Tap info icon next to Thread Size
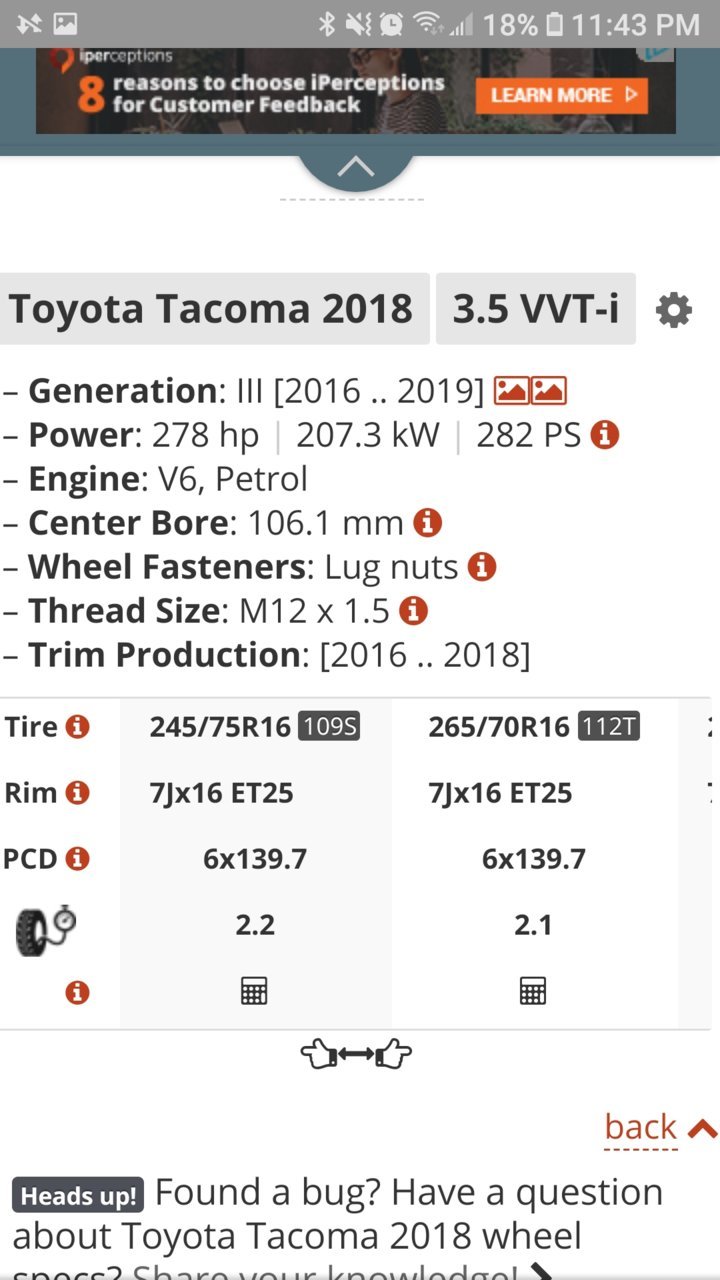The image size is (720, 1280). pyautogui.click(x=413, y=610)
